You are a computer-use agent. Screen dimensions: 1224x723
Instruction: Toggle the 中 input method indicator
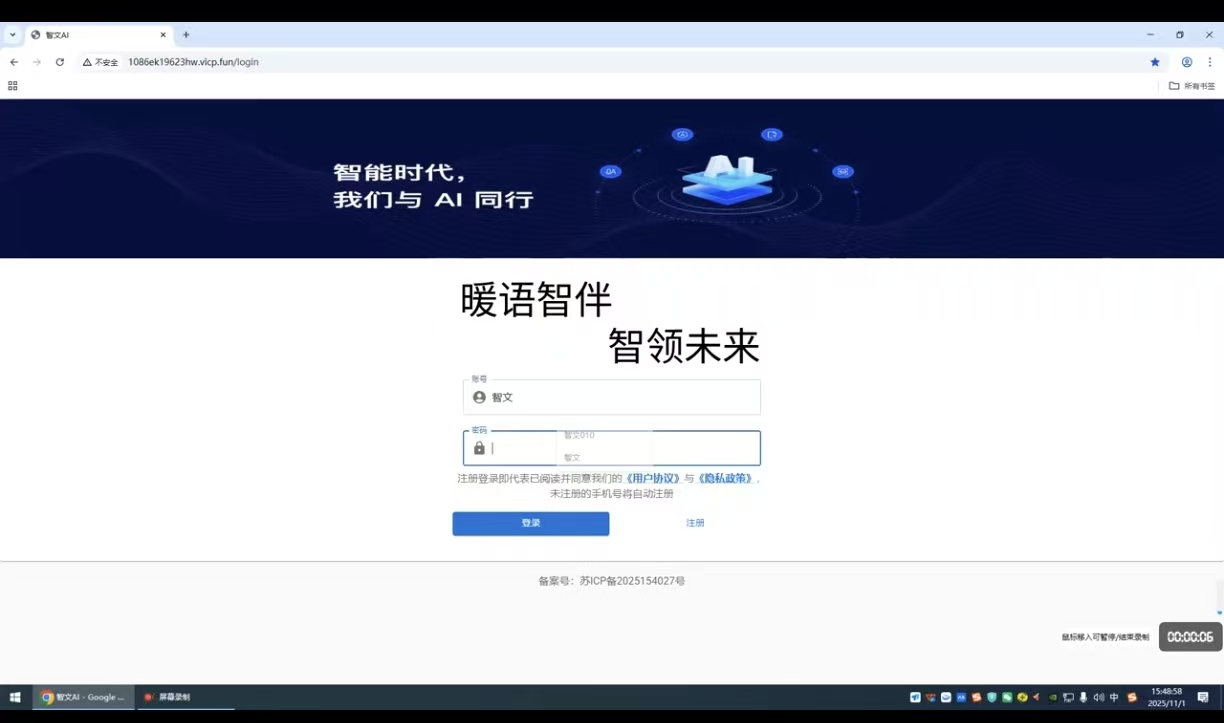coord(1114,697)
